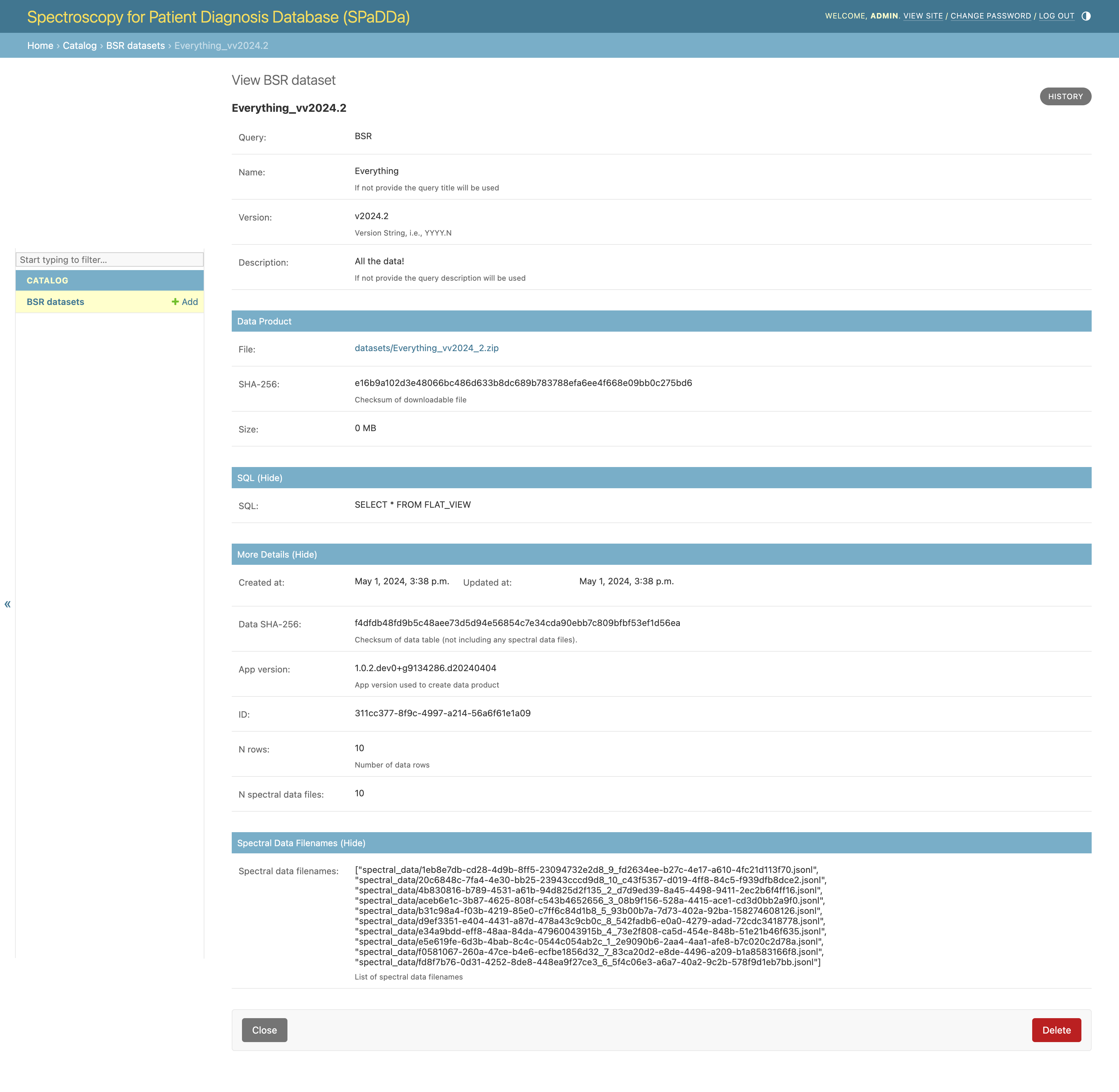Open Catalog in the breadcrumb

(80, 45)
